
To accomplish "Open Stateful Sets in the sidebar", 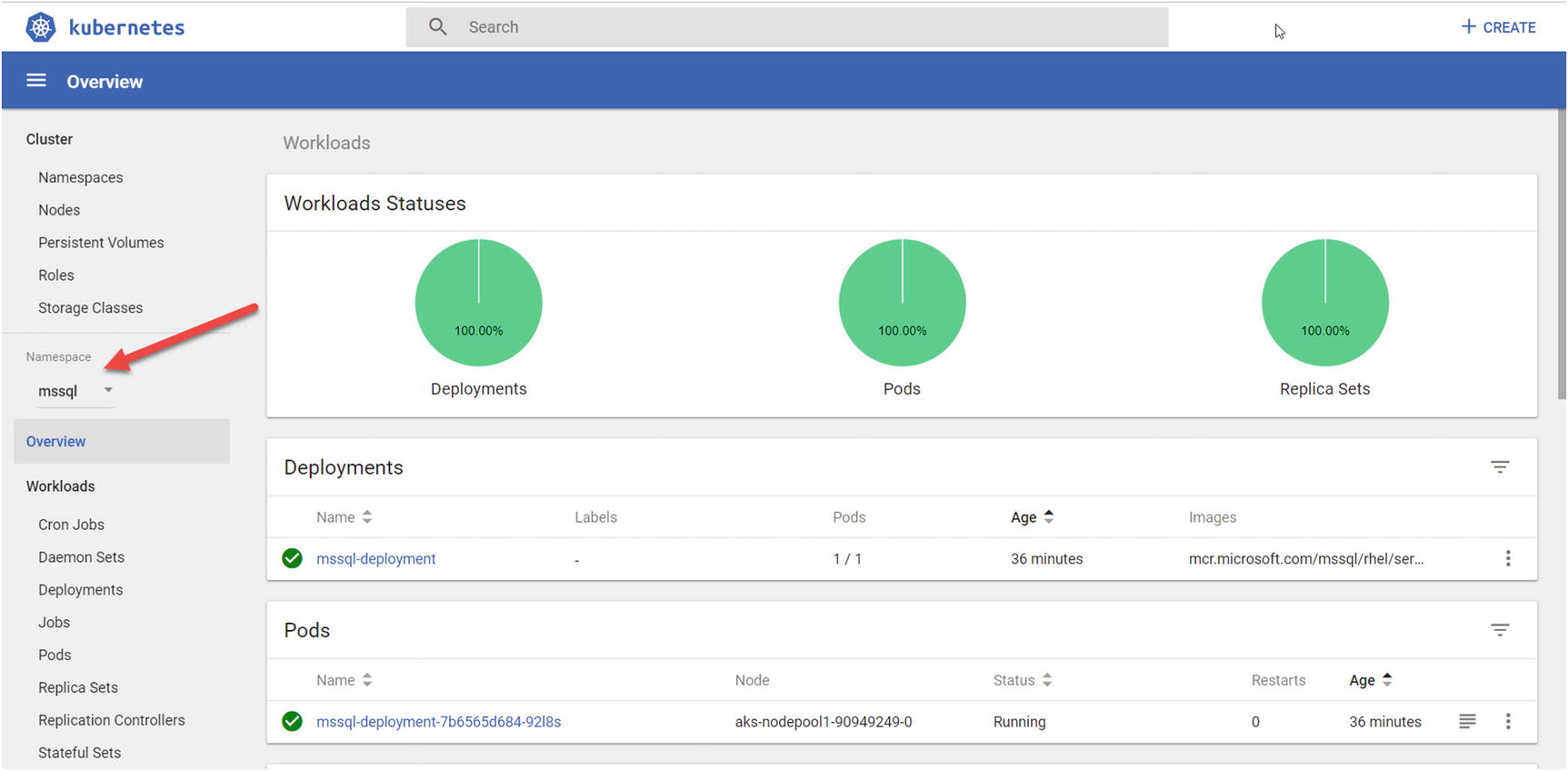I will (x=79, y=753).
